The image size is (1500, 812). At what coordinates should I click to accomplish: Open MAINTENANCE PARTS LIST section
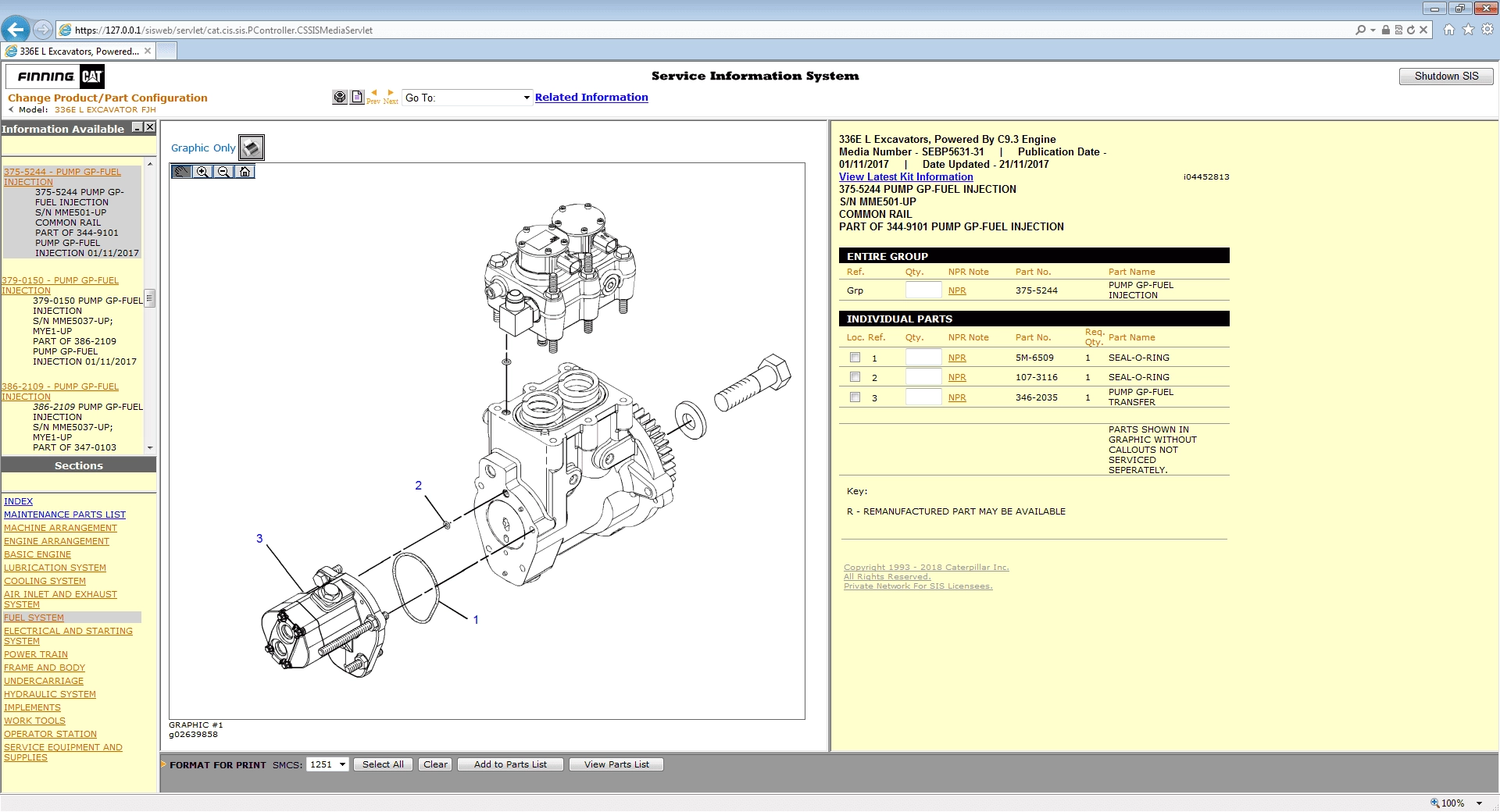point(65,515)
